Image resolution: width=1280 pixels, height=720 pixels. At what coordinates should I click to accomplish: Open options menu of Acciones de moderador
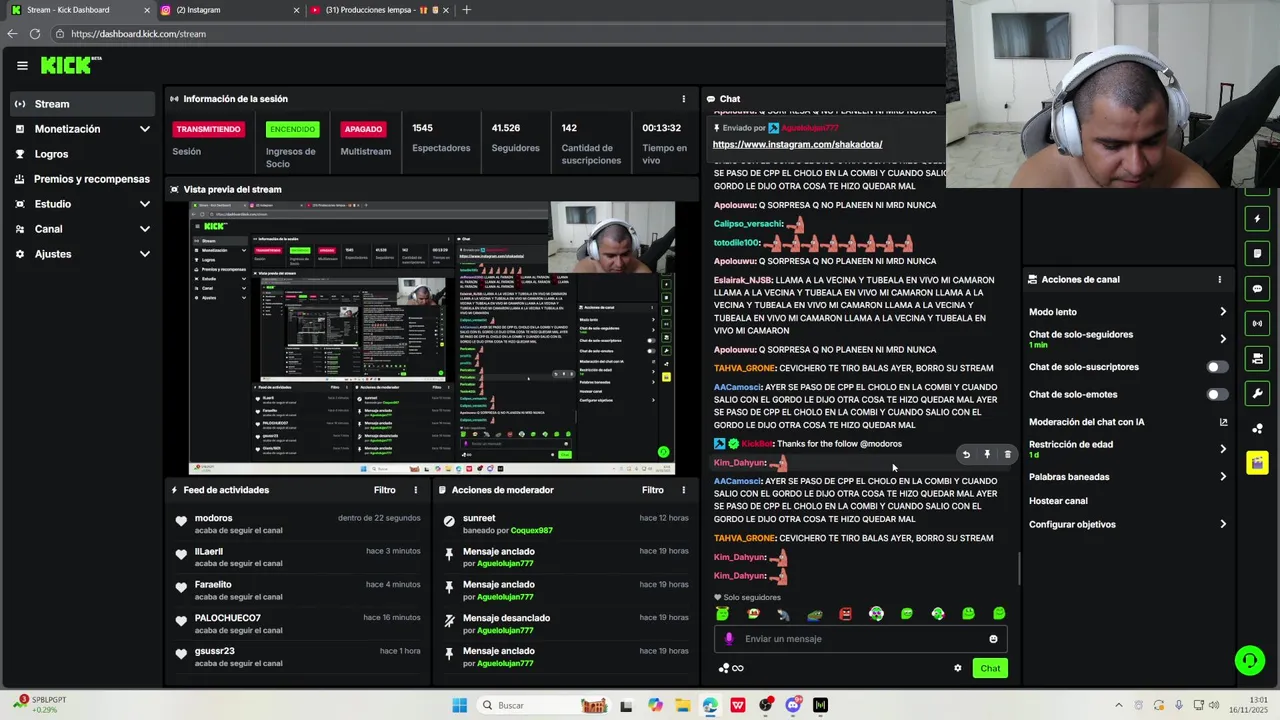684,490
